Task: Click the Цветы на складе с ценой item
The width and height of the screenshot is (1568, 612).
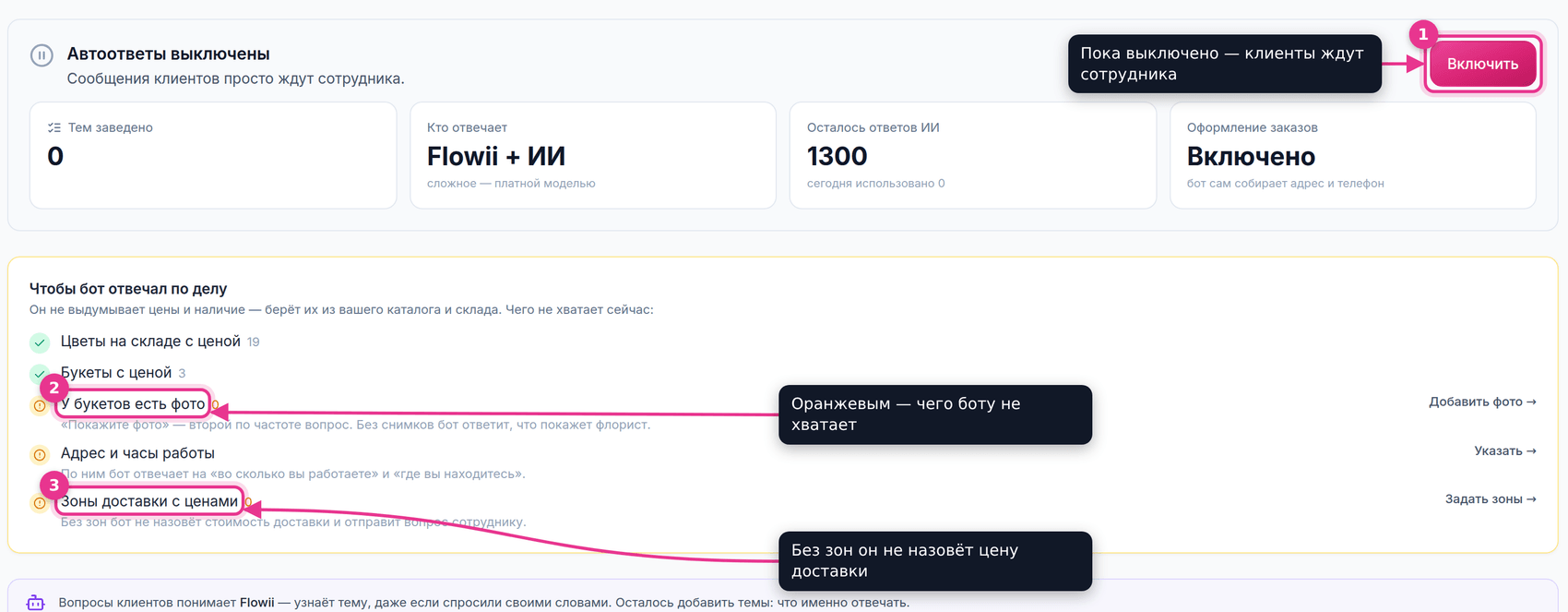Action: coord(150,342)
